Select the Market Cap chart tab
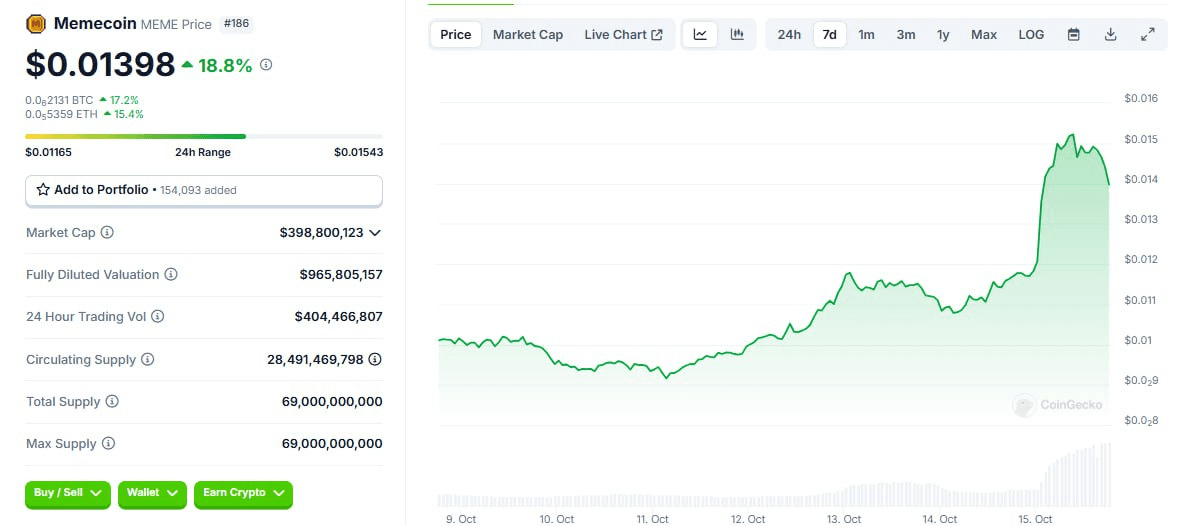Screen dimensions: 1189x526 point(528,35)
